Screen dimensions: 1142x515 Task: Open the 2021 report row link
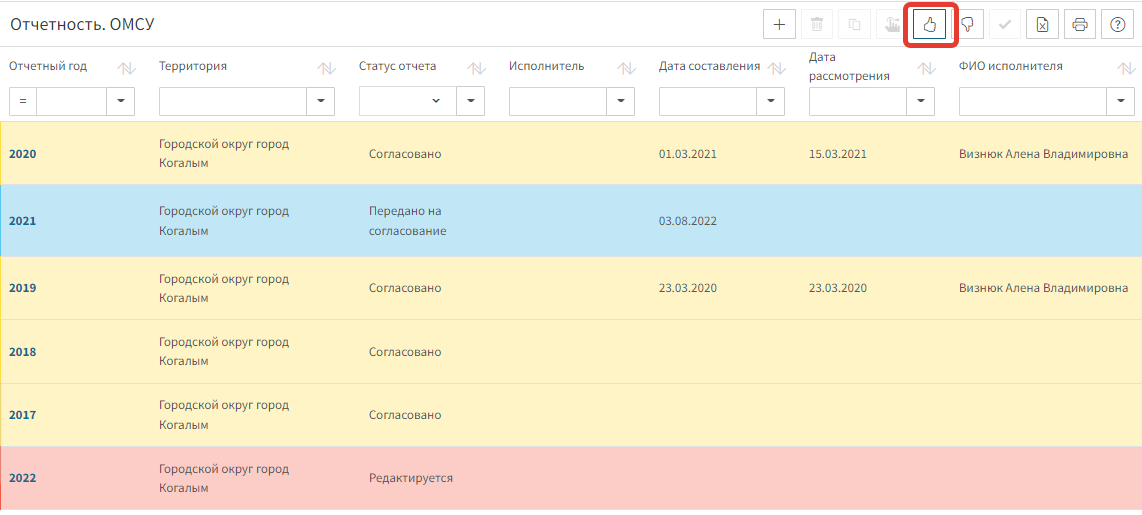(23, 221)
